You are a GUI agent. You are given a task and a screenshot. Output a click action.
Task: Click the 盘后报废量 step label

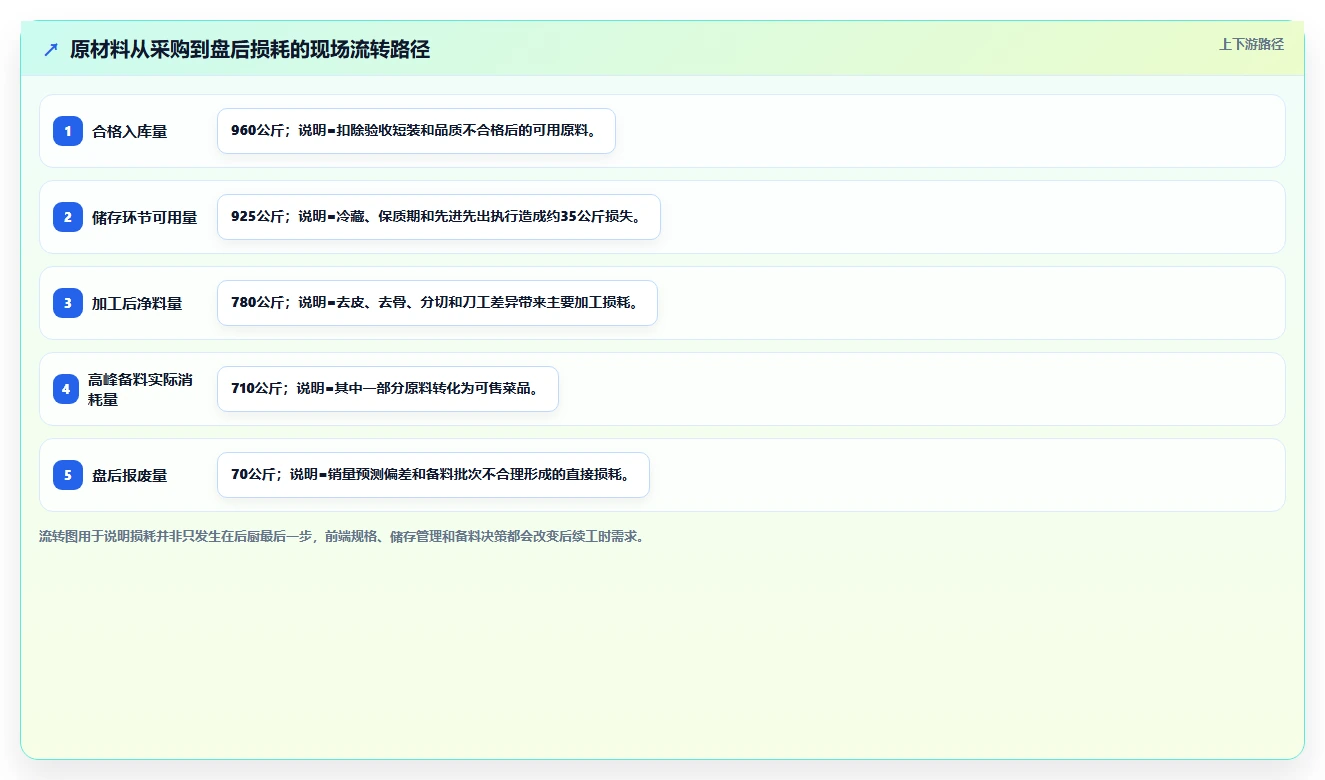130,475
